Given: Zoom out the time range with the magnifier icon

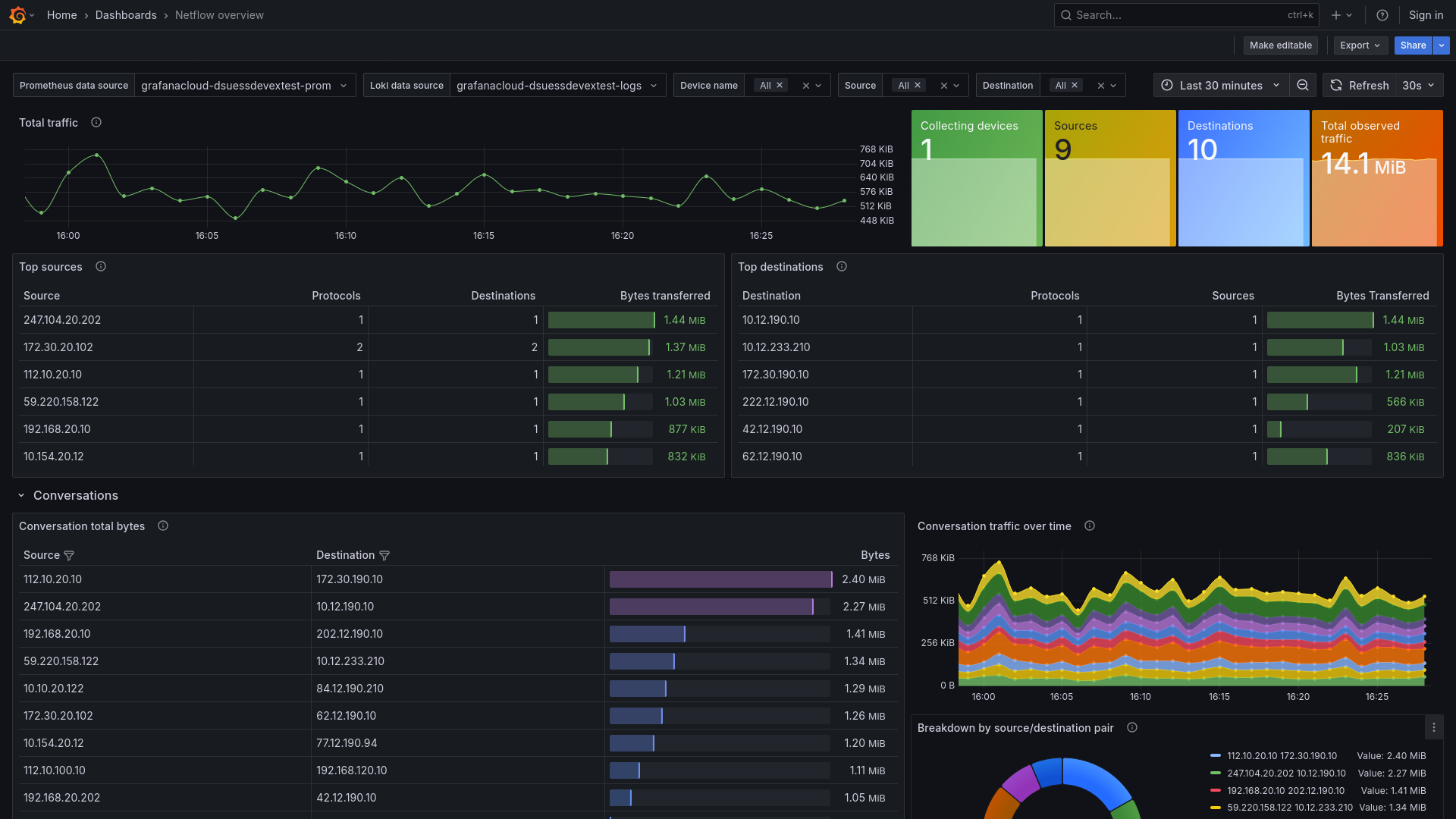Looking at the screenshot, I should (x=1303, y=85).
